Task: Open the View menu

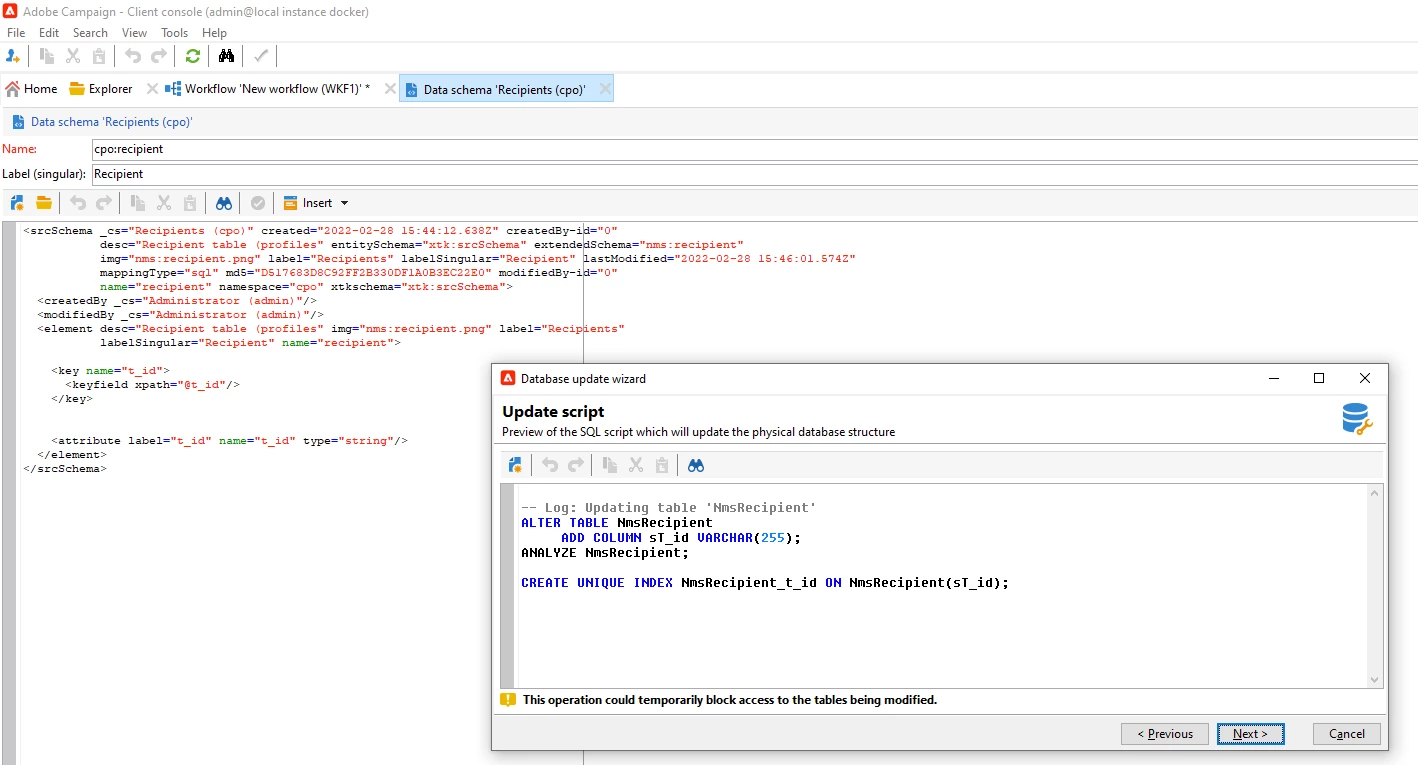Action: click(x=135, y=33)
